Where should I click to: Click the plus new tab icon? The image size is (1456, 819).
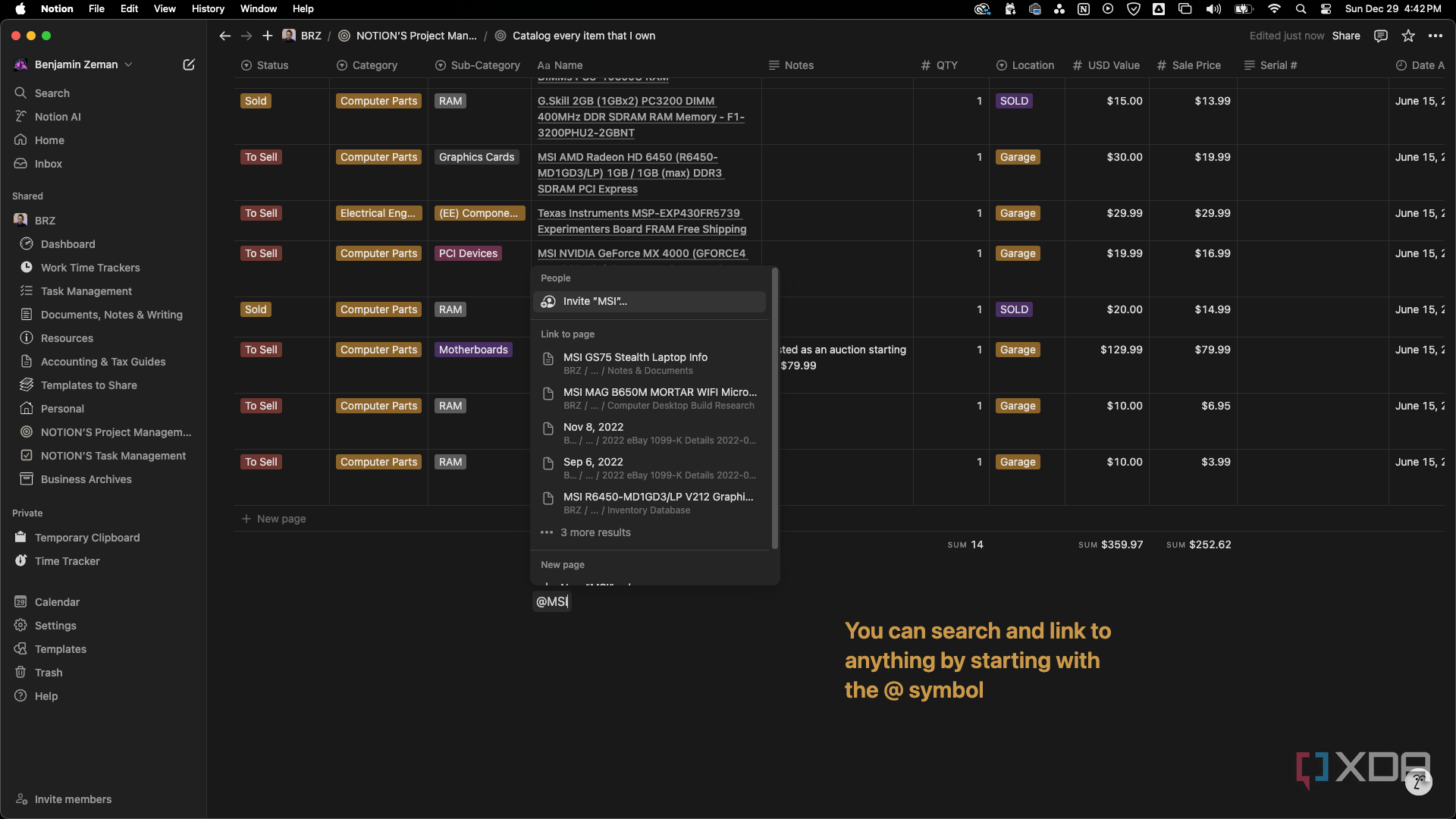click(x=268, y=36)
